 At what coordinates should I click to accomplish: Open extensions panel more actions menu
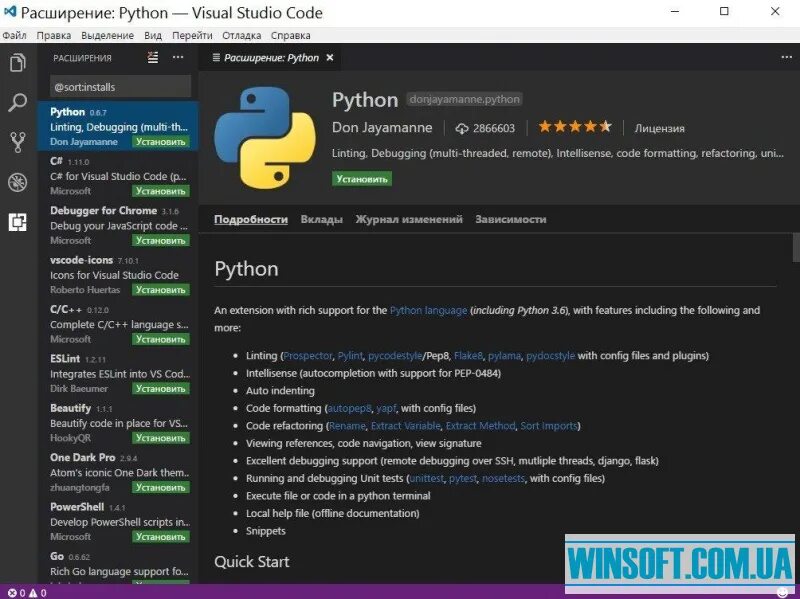[178, 57]
